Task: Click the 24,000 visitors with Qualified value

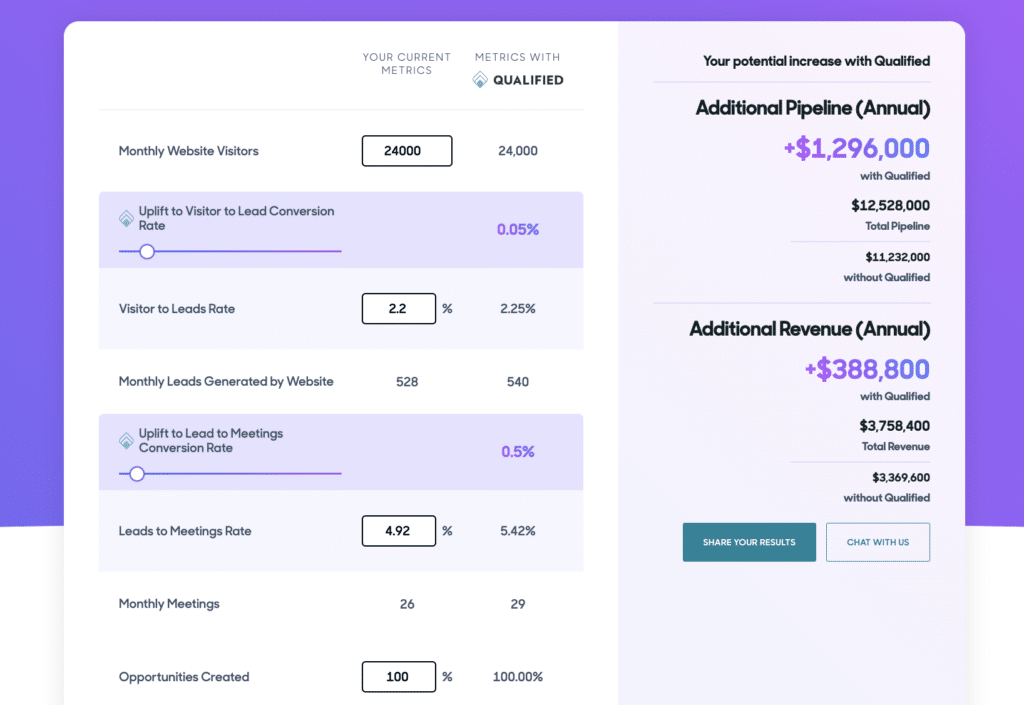Action: [518, 151]
